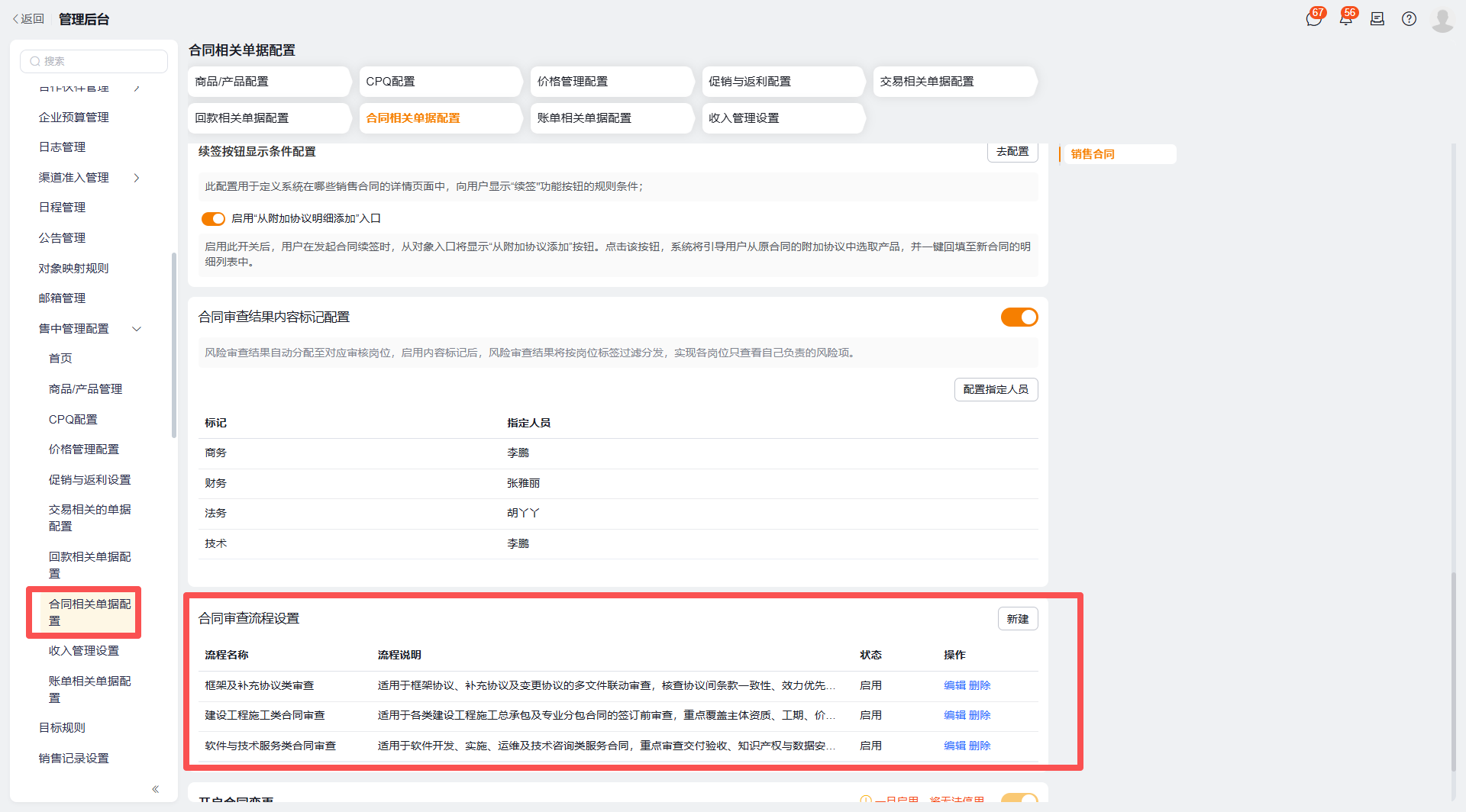Click the 去配置 button
The image size is (1466, 812).
(x=1012, y=151)
